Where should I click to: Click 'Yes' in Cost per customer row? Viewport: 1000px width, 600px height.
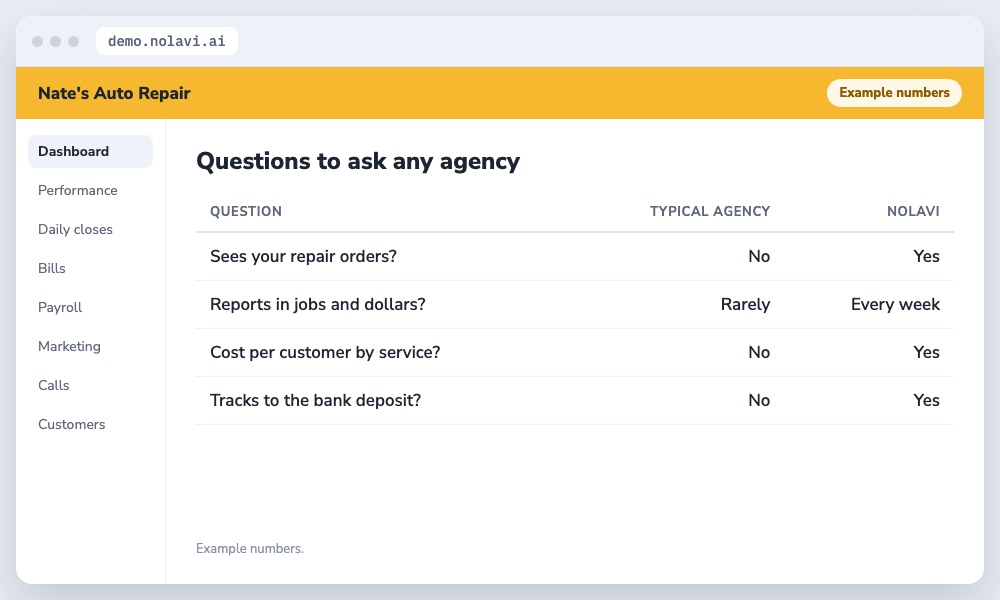(x=926, y=352)
